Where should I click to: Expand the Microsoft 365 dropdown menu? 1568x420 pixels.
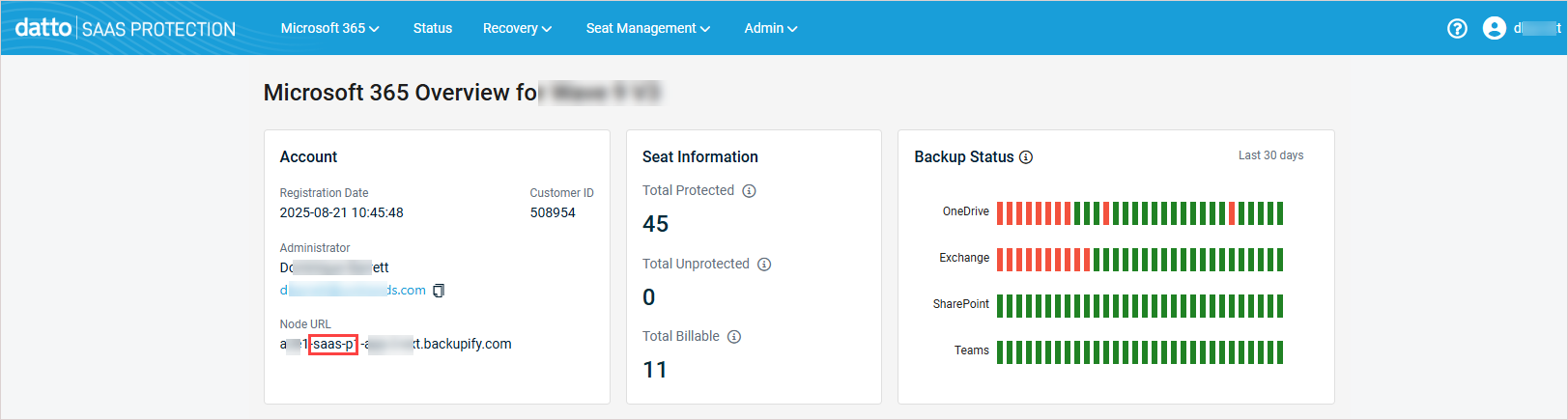(x=329, y=28)
